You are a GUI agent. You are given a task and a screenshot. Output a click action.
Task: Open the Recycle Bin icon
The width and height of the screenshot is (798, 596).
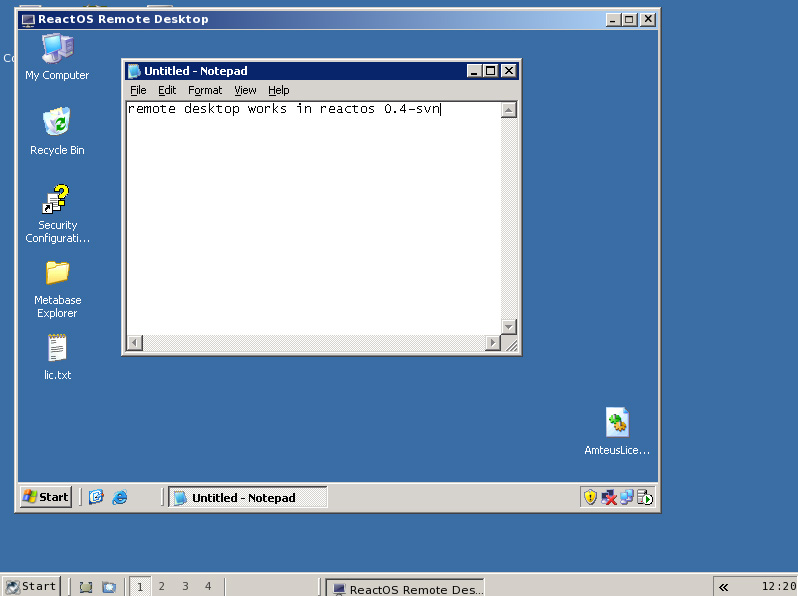pos(57,123)
